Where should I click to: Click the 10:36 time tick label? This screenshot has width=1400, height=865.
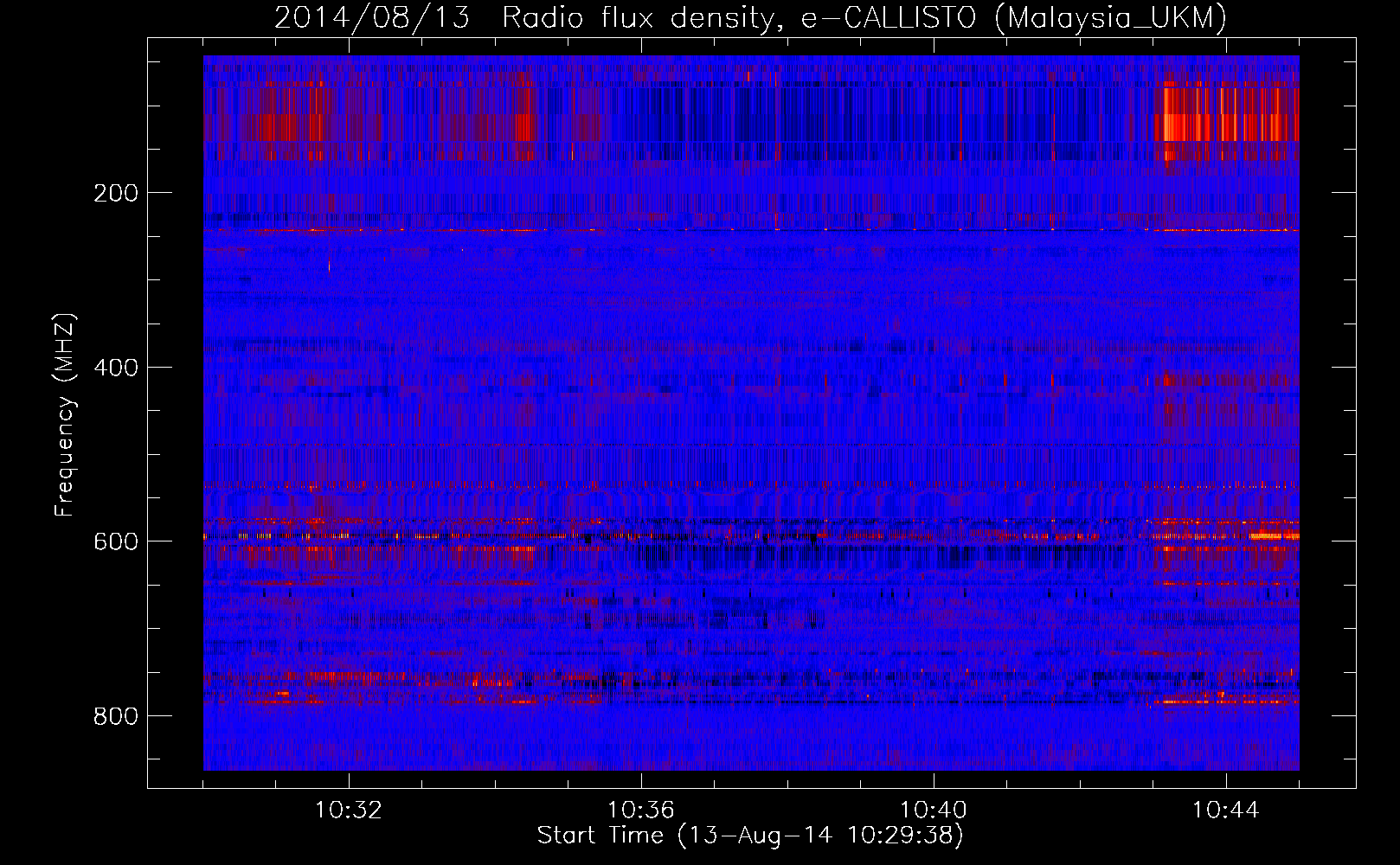click(x=640, y=811)
